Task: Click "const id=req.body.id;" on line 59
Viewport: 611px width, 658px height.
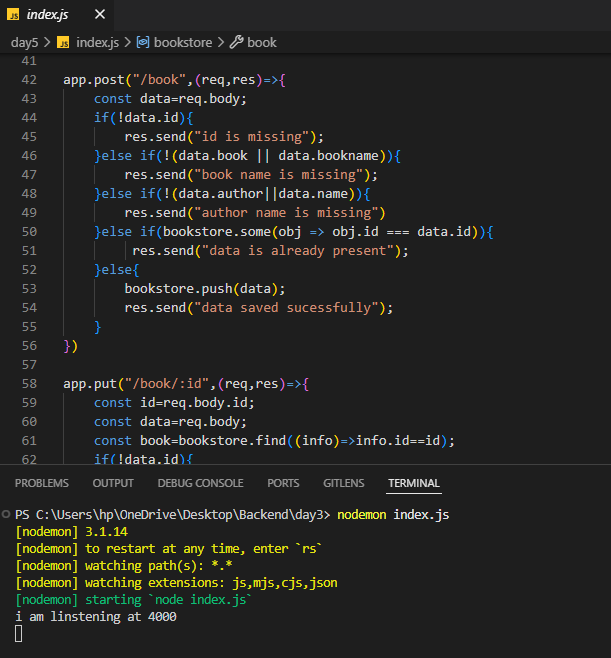Action: (174, 402)
